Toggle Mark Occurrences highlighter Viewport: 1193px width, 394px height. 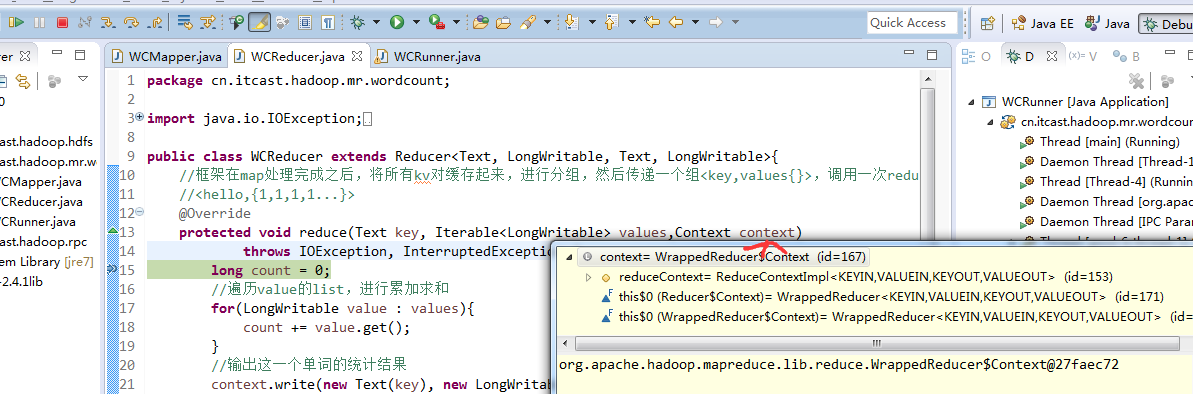tap(259, 23)
